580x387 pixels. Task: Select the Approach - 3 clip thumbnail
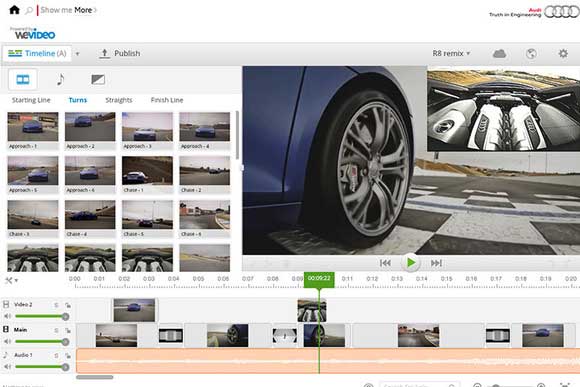click(x=147, y=127)
